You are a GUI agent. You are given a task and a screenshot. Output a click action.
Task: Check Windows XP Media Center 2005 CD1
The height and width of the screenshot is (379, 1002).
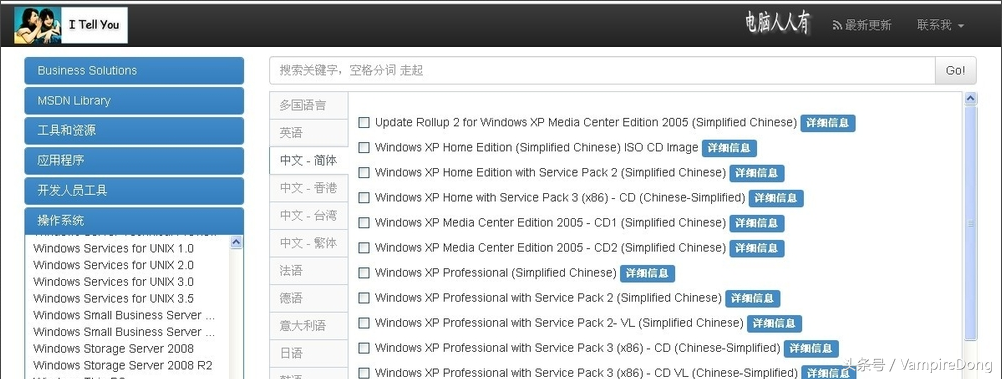(364, 222)
